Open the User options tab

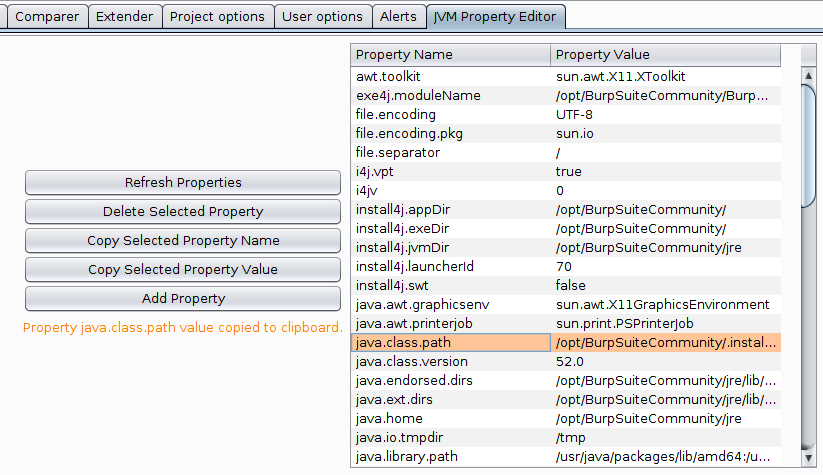click(322, 16)
